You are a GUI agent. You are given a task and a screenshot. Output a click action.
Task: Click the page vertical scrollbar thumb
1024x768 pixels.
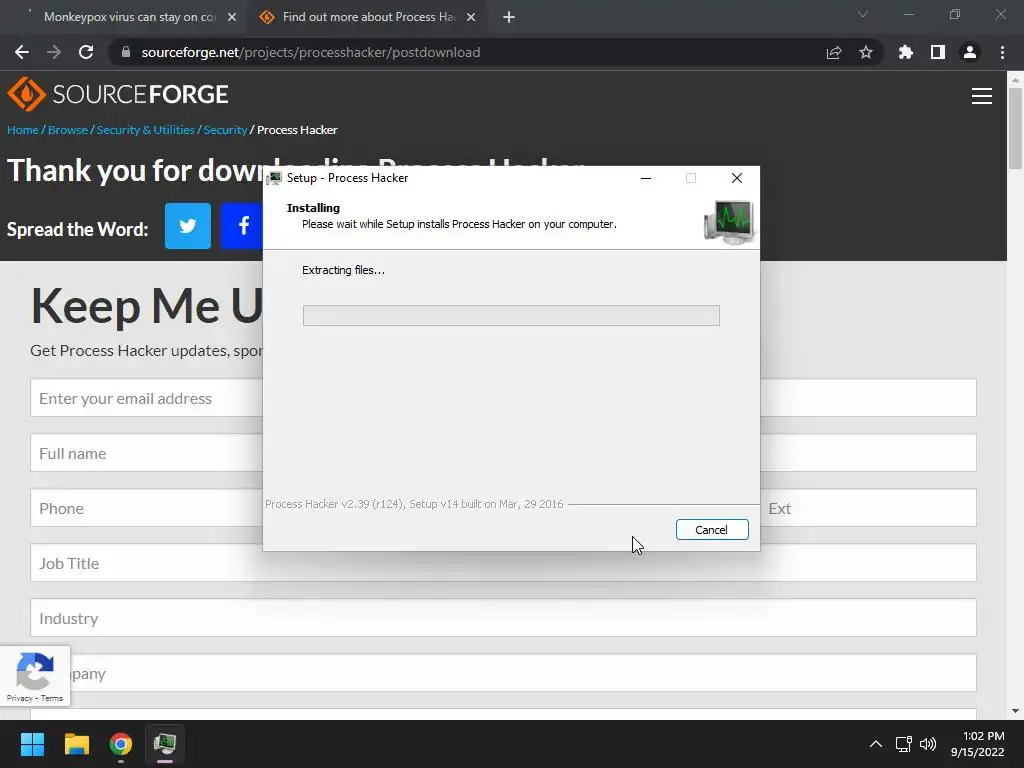1015,128
